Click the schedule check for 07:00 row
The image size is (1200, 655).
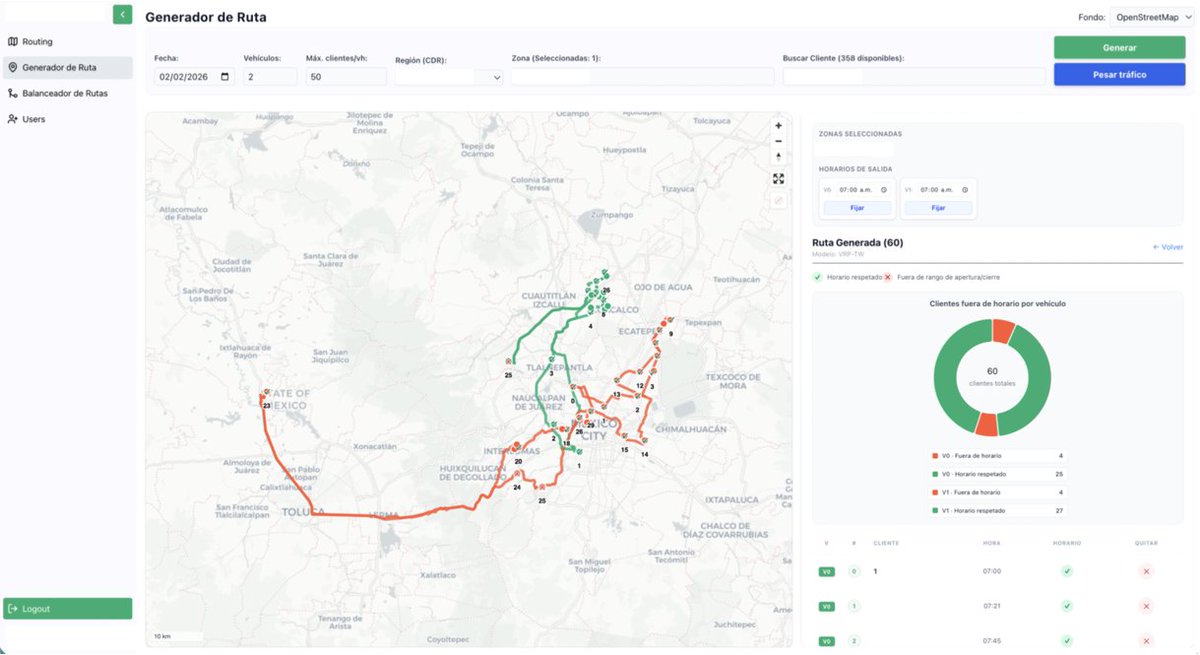pos(1067,571)
